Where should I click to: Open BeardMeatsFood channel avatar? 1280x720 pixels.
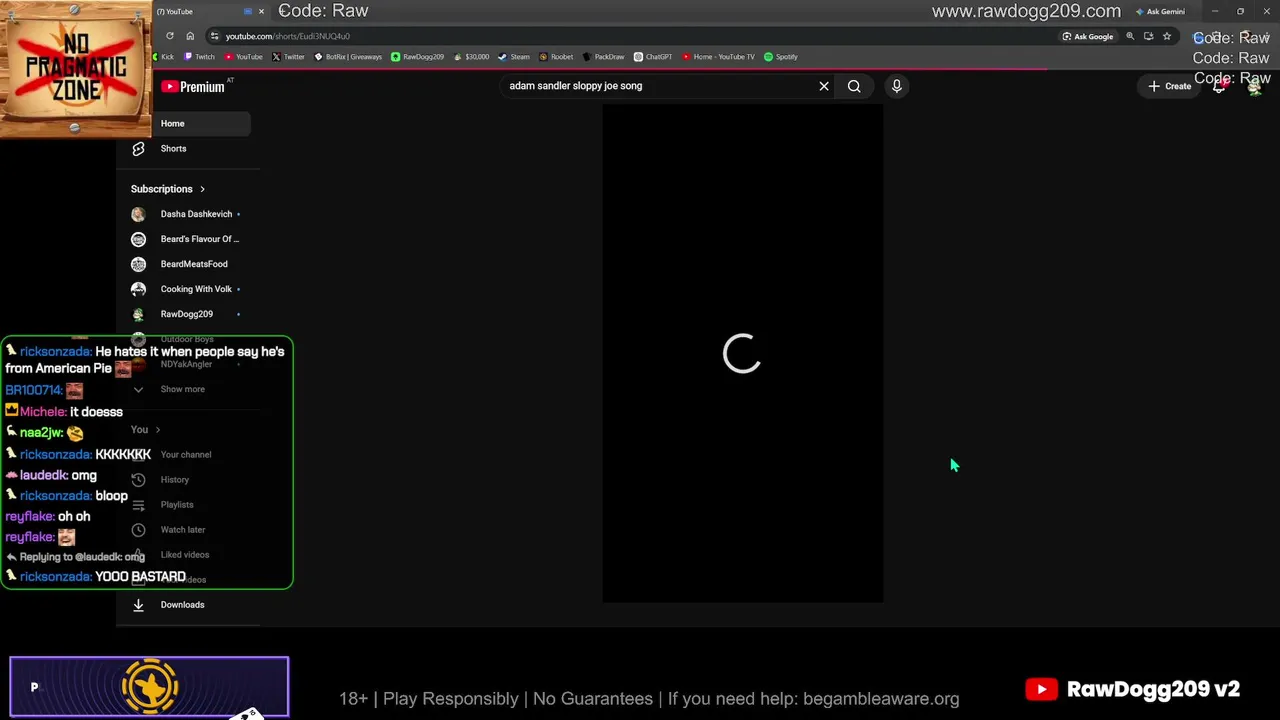pyautogui.click(x=138, y=264)
